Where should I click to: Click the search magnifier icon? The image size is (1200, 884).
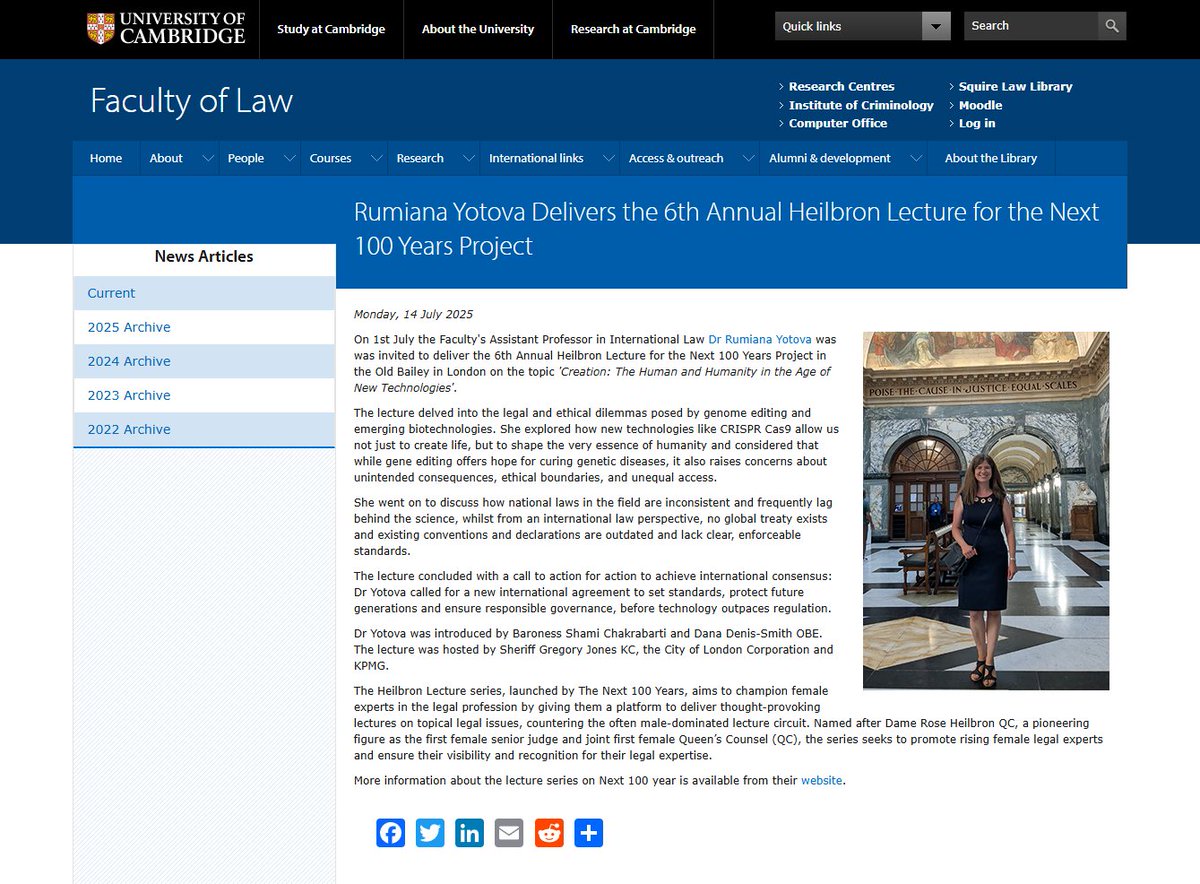click(x=1111, y=26)
